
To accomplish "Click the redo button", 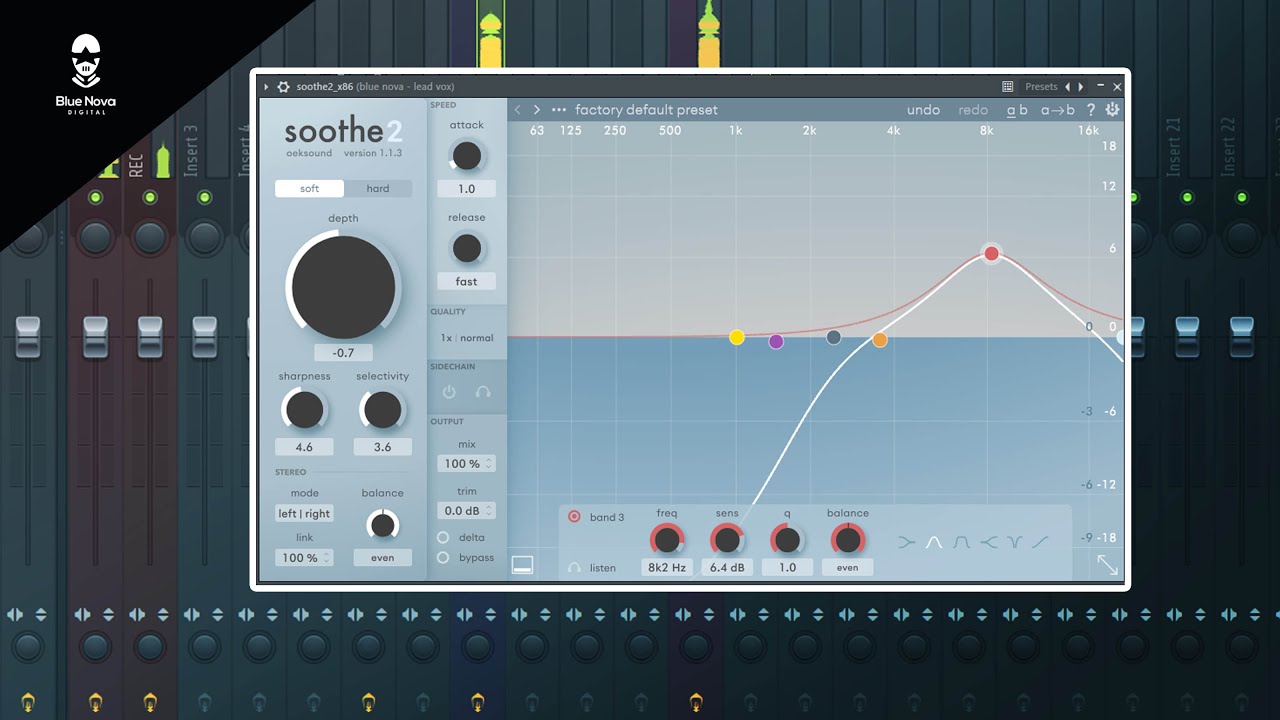I will 973,110.
